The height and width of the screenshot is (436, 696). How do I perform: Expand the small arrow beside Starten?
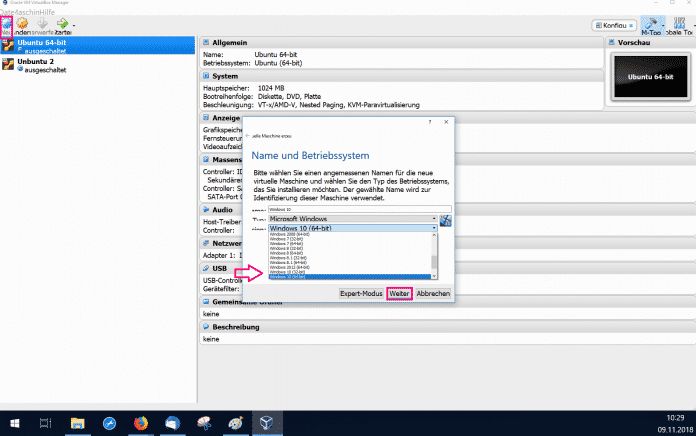[74, 24]
